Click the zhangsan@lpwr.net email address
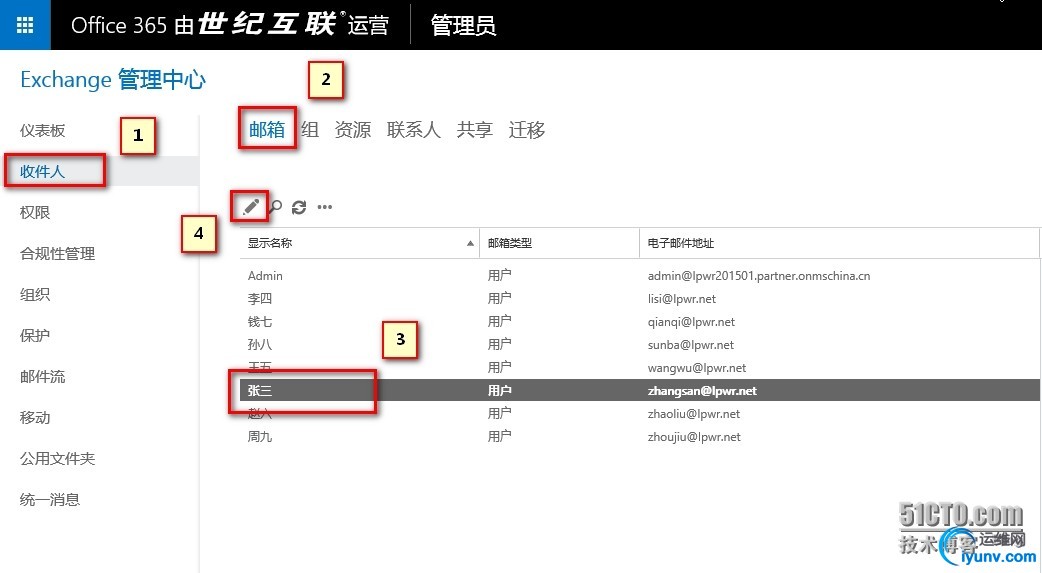 (x=702, y=391)
